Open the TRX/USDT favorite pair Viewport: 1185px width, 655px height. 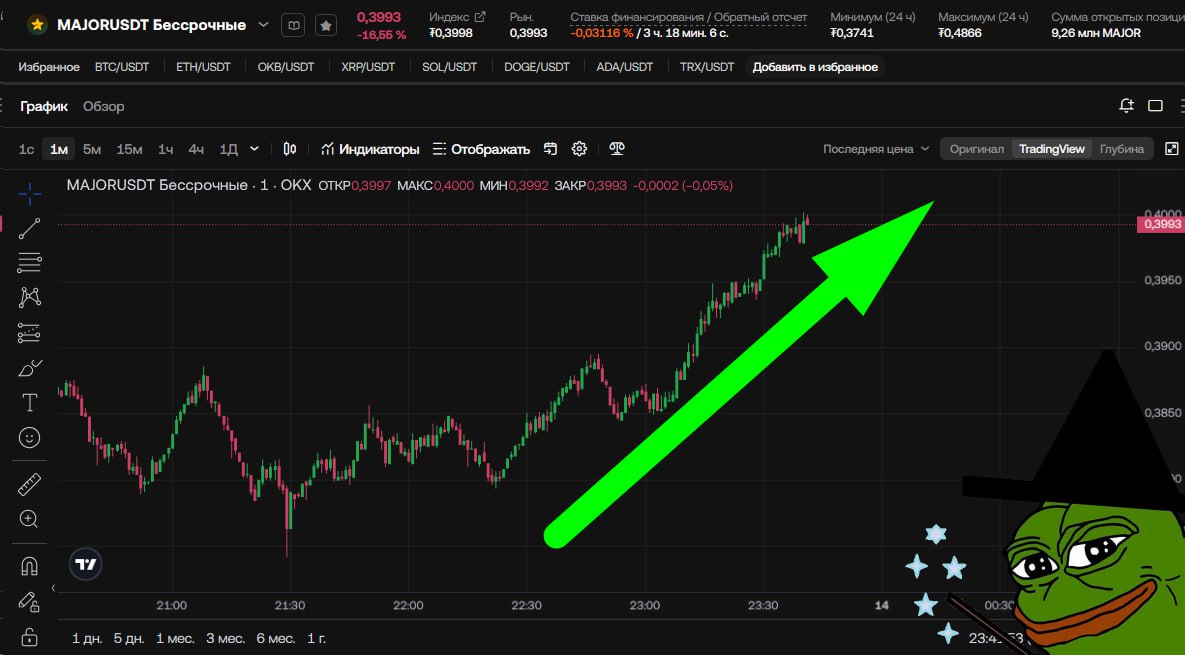707,66
